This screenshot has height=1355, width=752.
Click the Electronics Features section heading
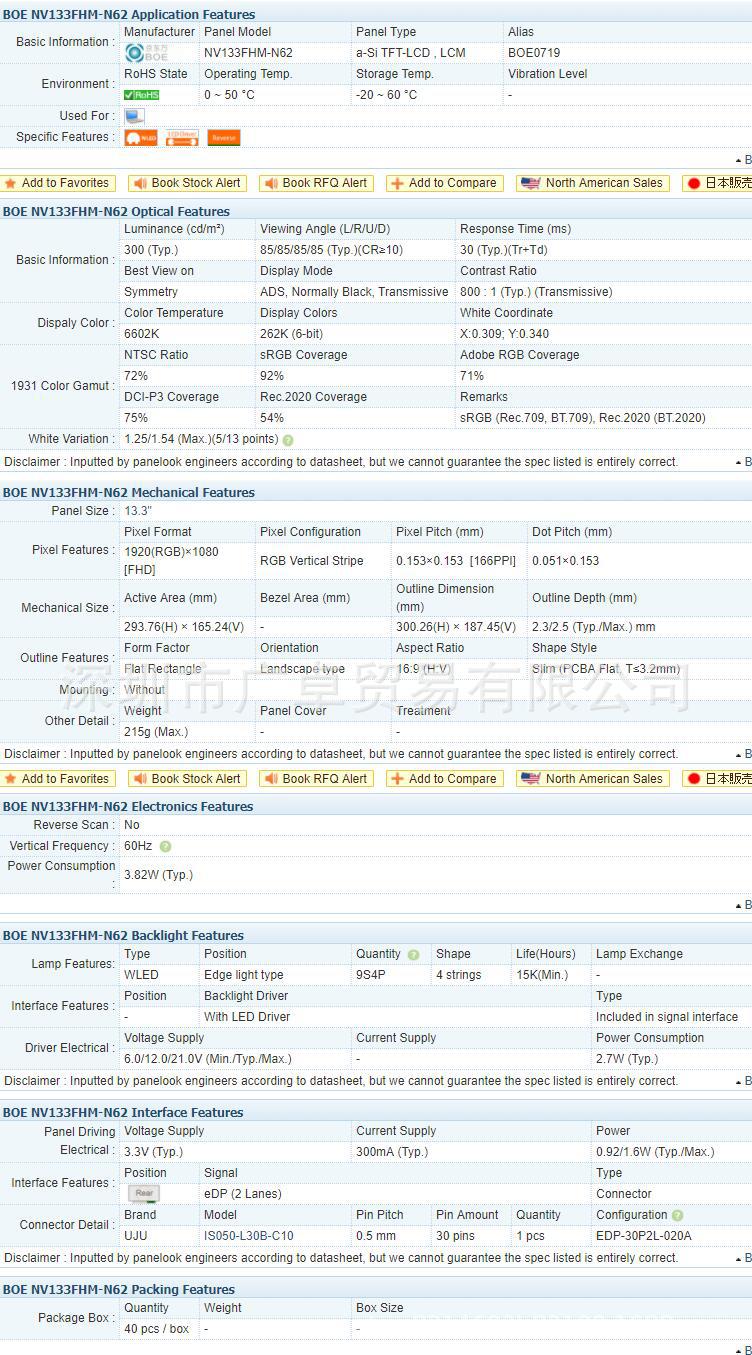[x=128, y=807]
